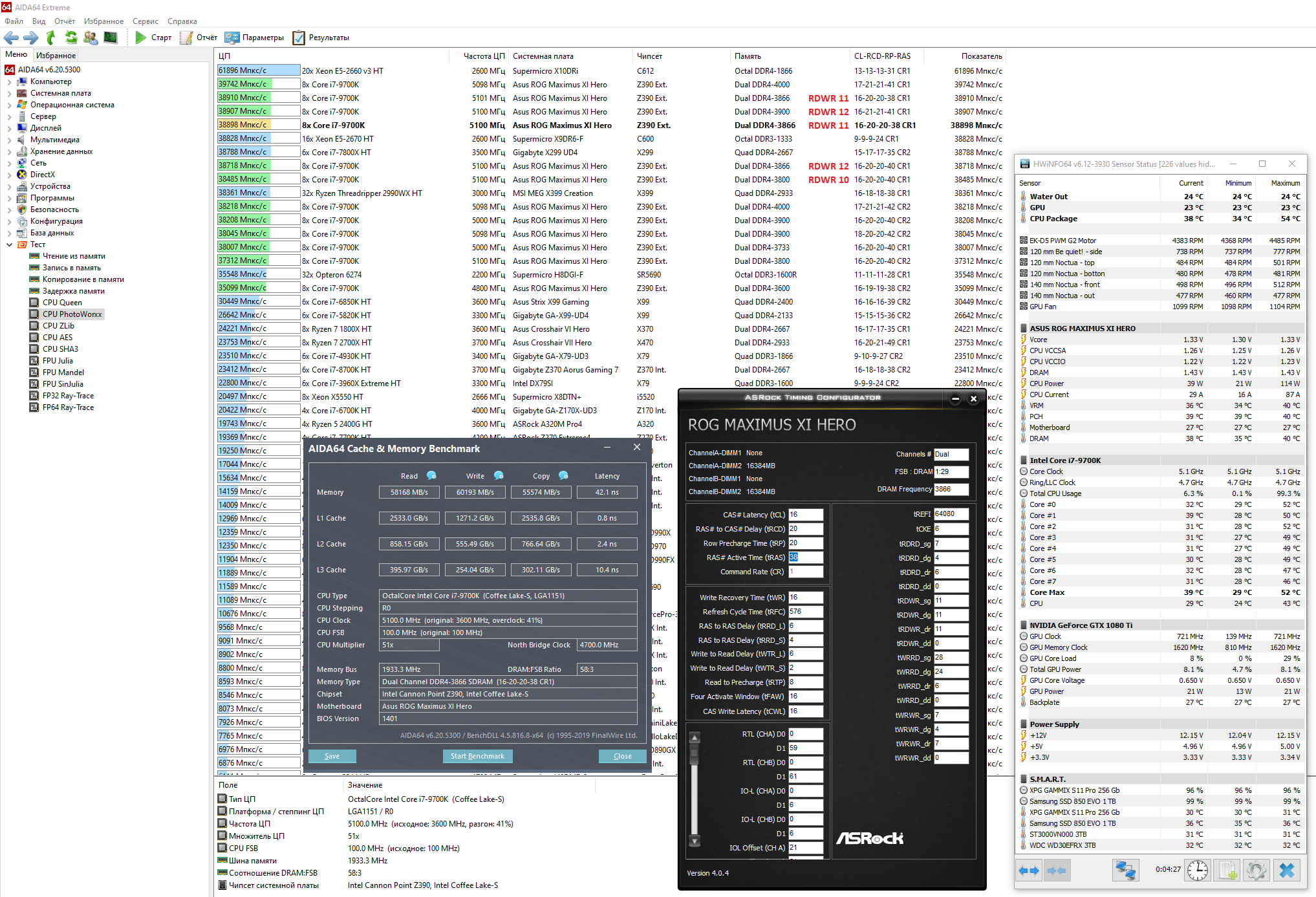Screen dimensions: 1316x897
Task: Open Параметры settings in toolbar
Action: click(x=255, y=38)
